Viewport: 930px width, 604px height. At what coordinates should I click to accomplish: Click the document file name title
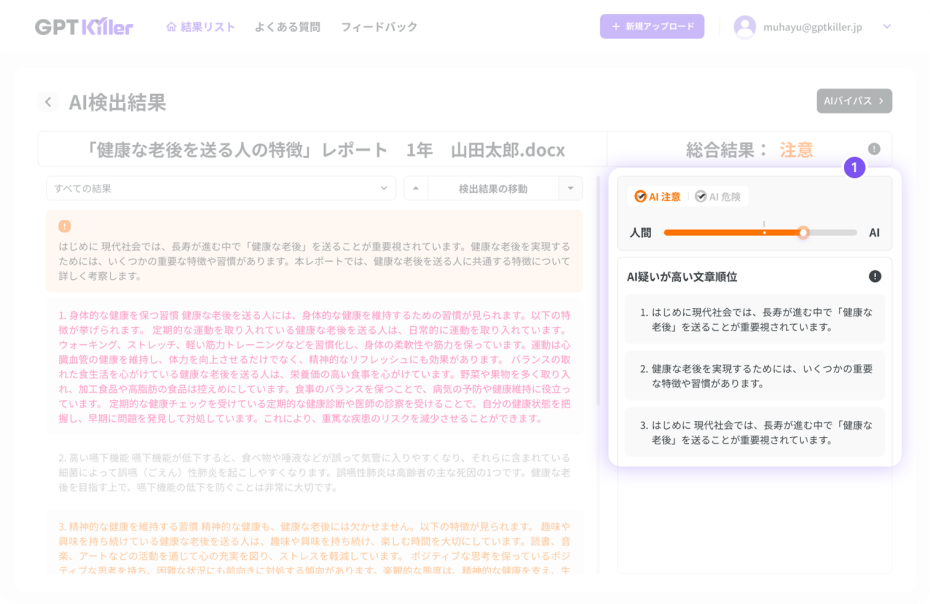[324, 150]
